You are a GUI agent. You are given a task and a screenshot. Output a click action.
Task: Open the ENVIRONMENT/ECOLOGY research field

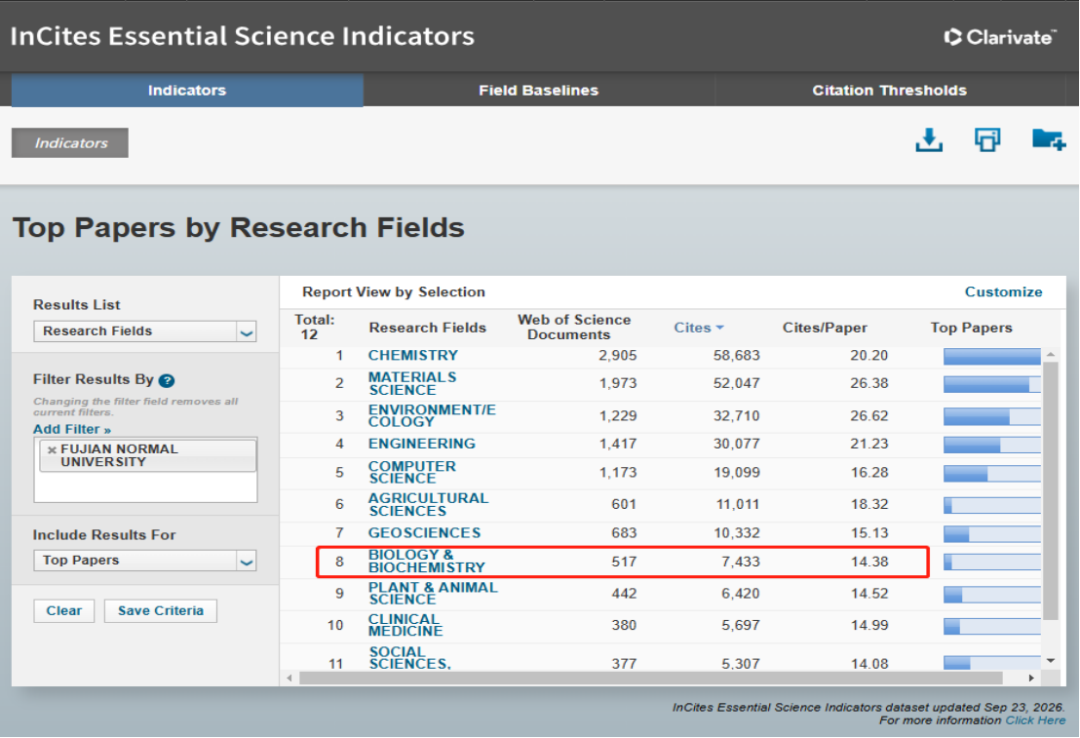[432, 416]
